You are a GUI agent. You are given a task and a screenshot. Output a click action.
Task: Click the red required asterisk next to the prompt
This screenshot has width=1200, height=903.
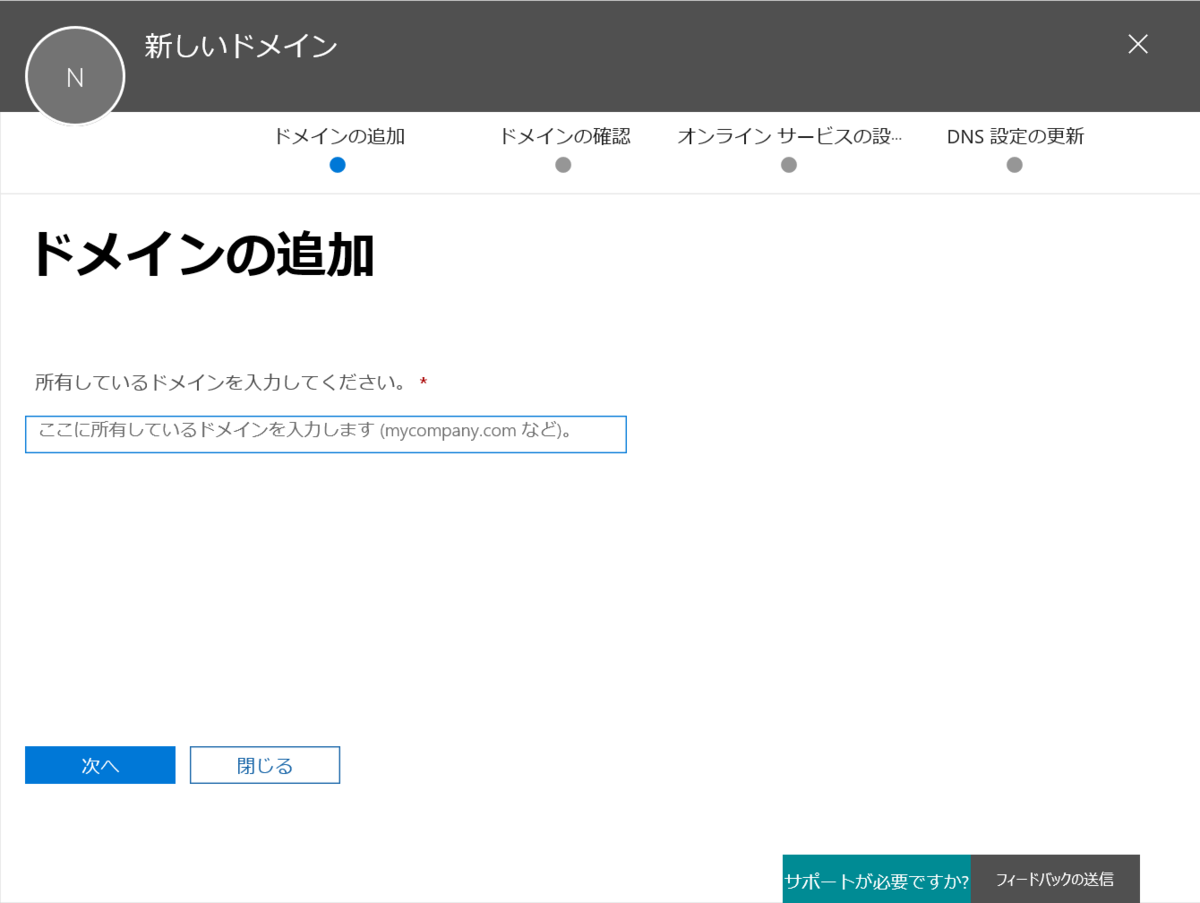coord(424,380)
